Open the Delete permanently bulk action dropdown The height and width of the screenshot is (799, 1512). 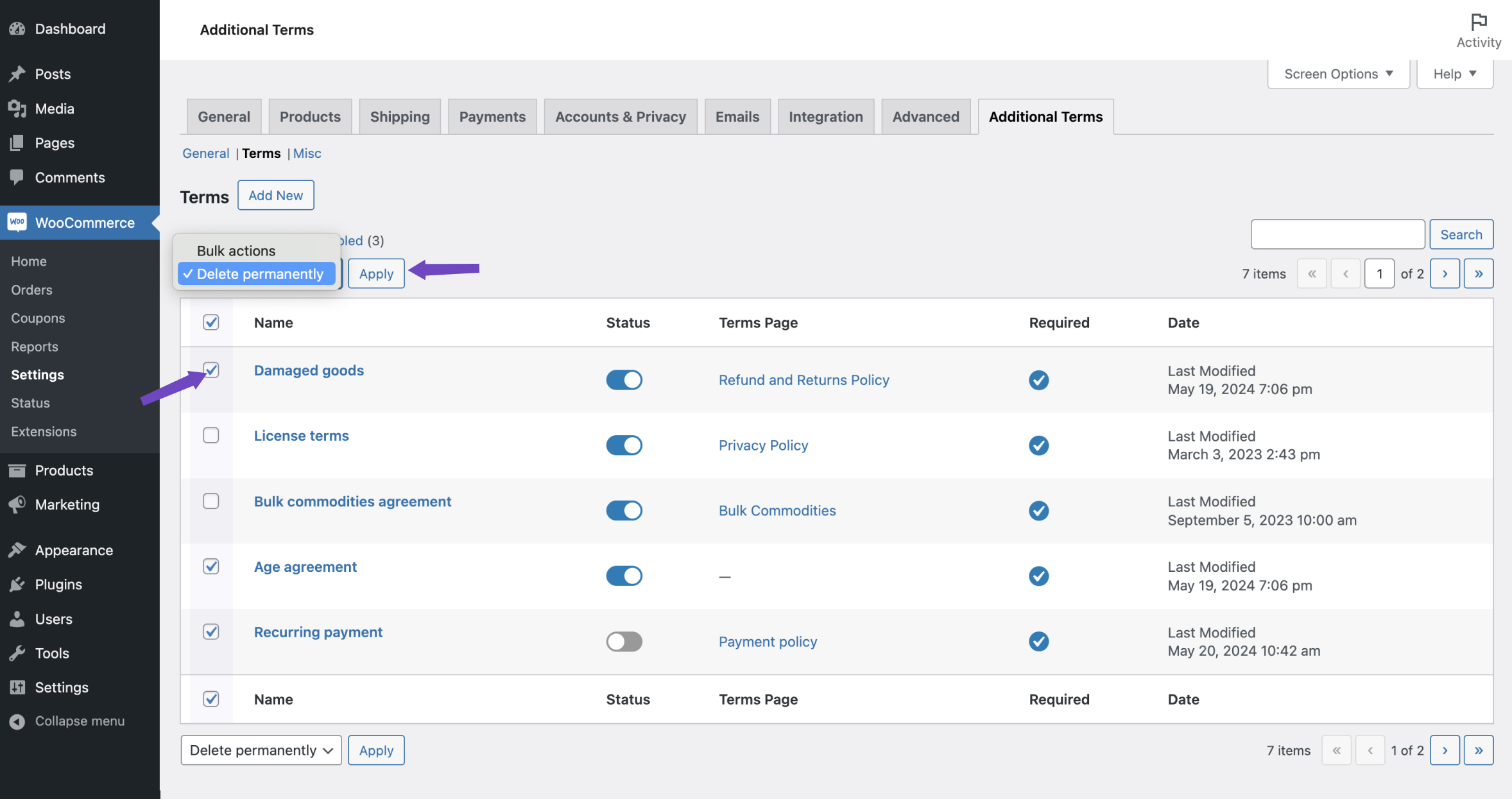pyautogui.click(x=260, y=750)
